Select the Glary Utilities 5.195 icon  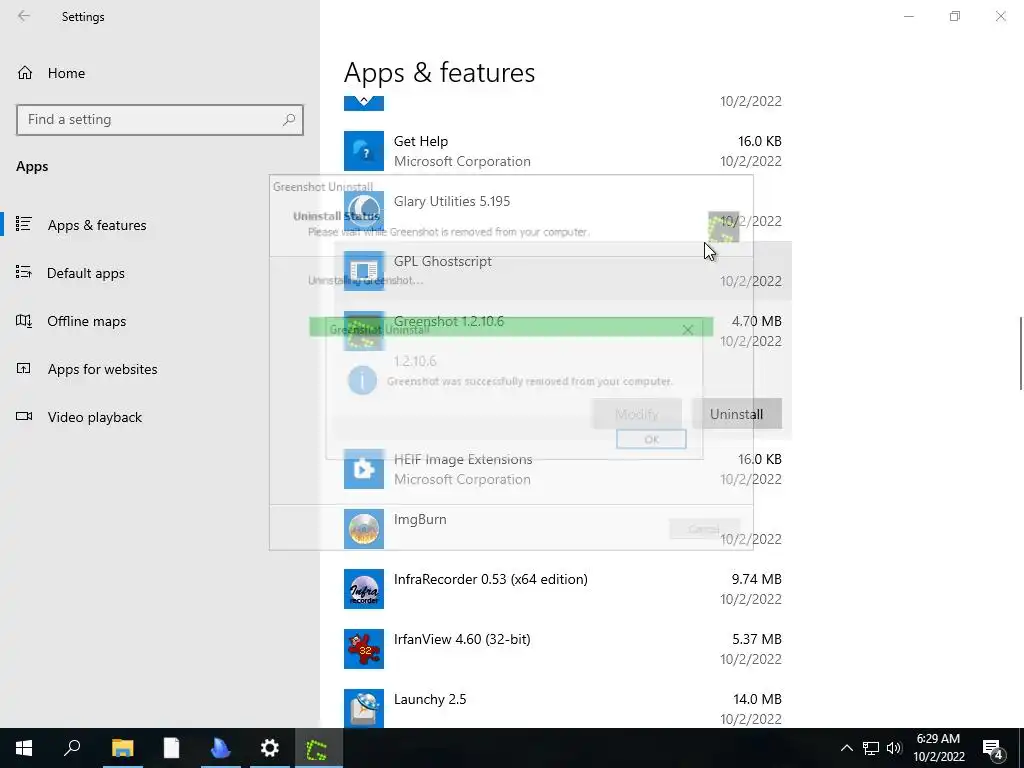(364, 211)
